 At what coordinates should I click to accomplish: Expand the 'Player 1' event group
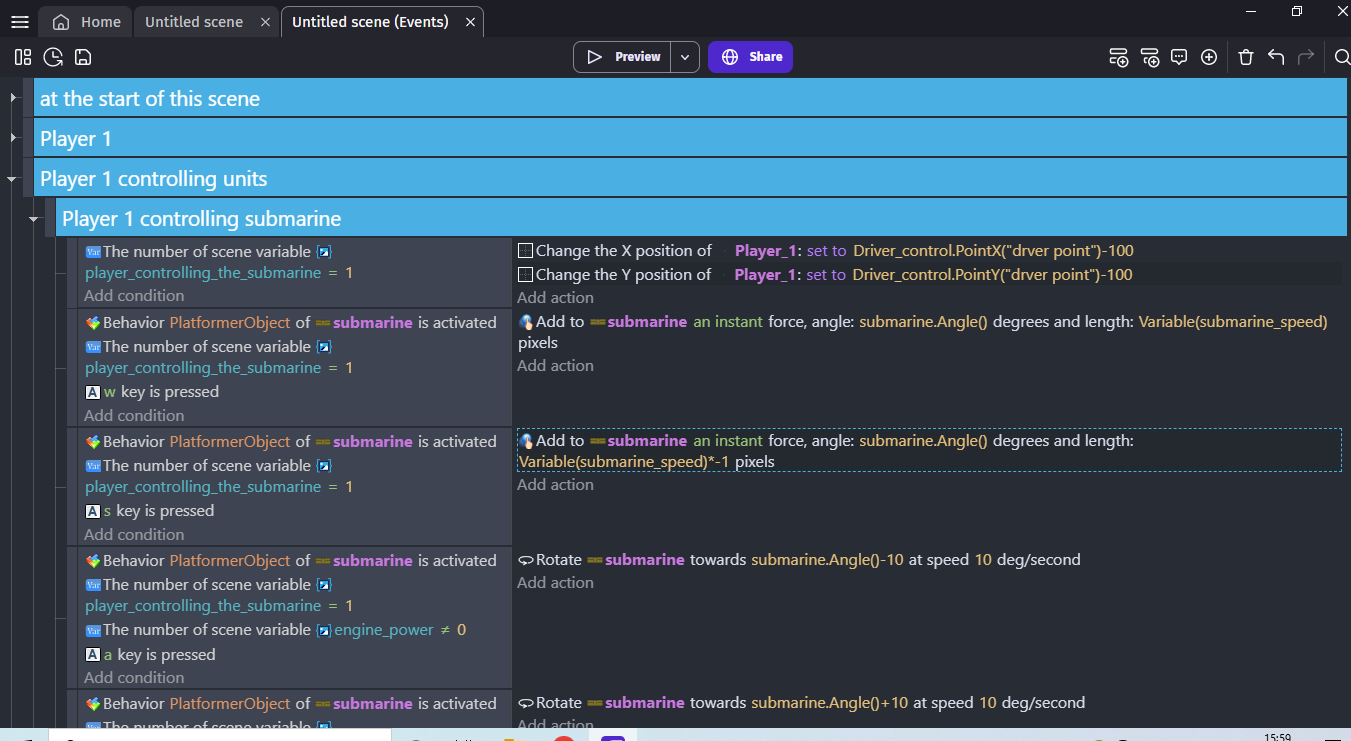tap(13, 138)
